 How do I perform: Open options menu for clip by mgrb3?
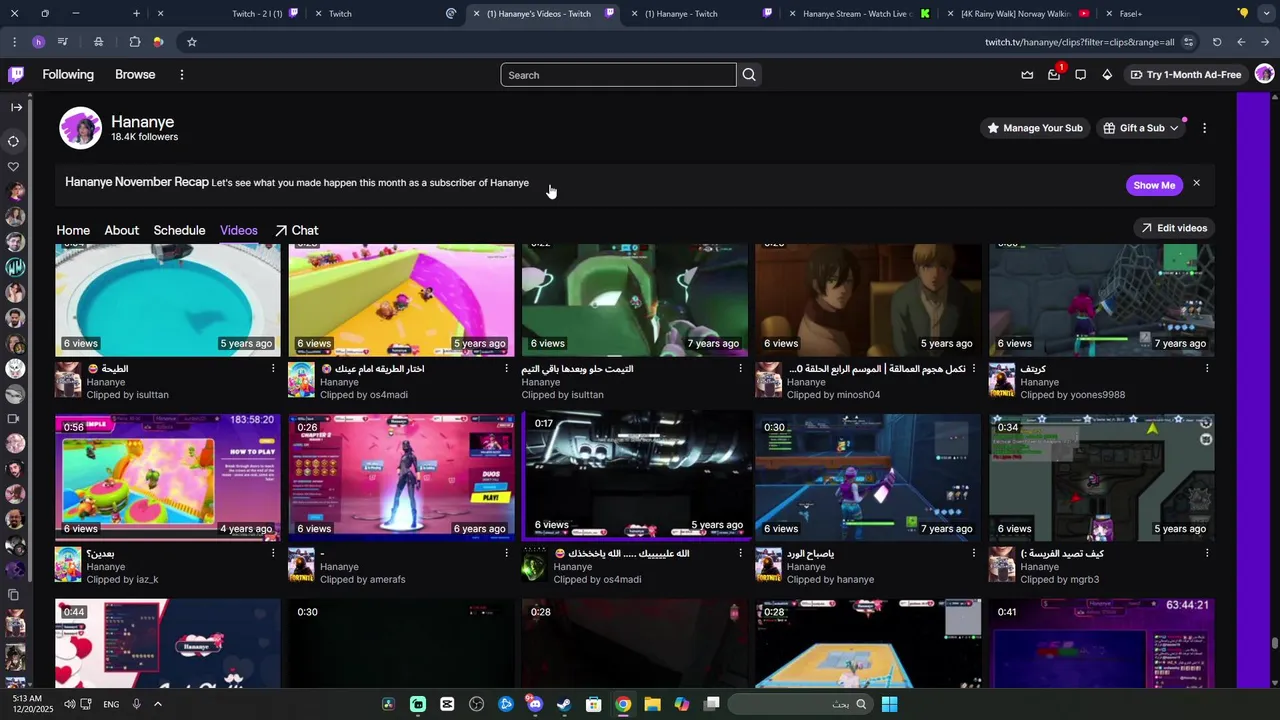point(1207,553)
